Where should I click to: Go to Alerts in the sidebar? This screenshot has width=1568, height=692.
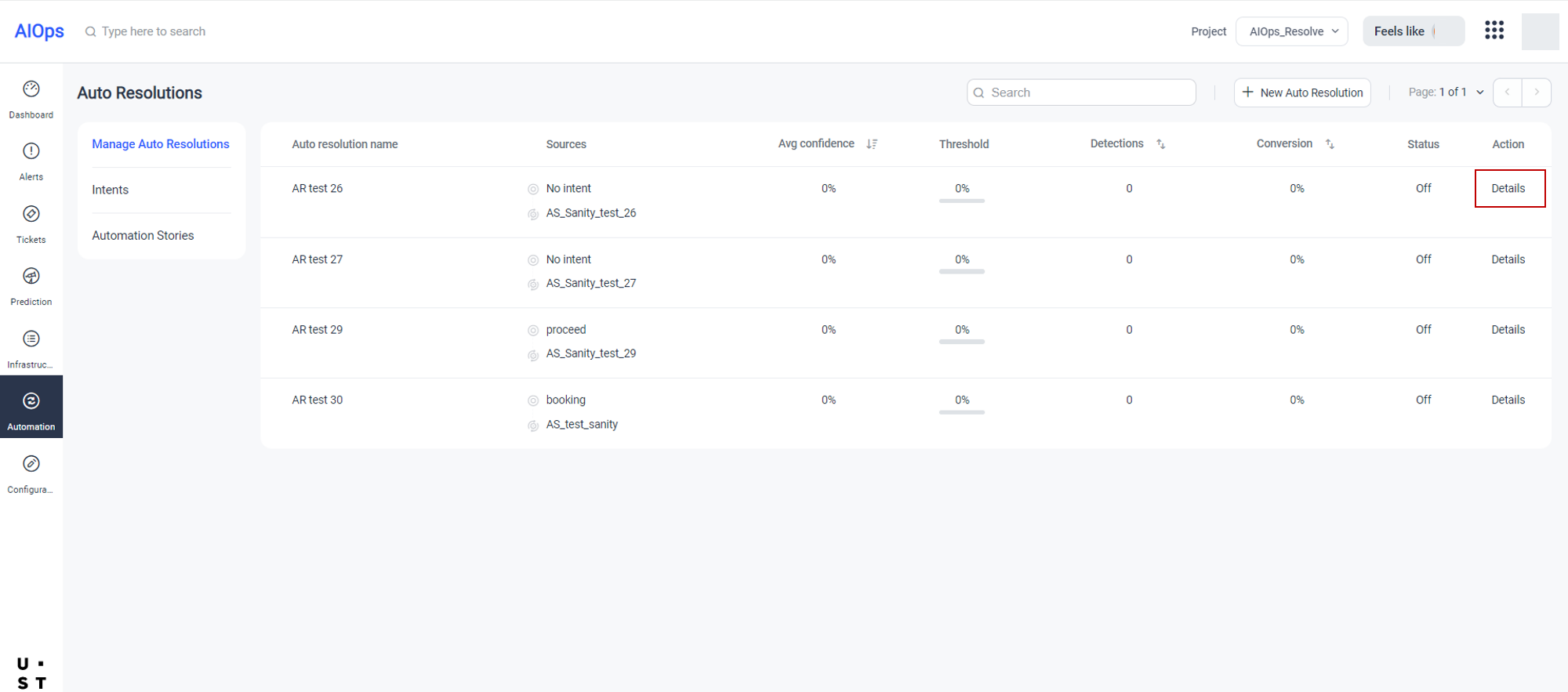tap(31, 152)
